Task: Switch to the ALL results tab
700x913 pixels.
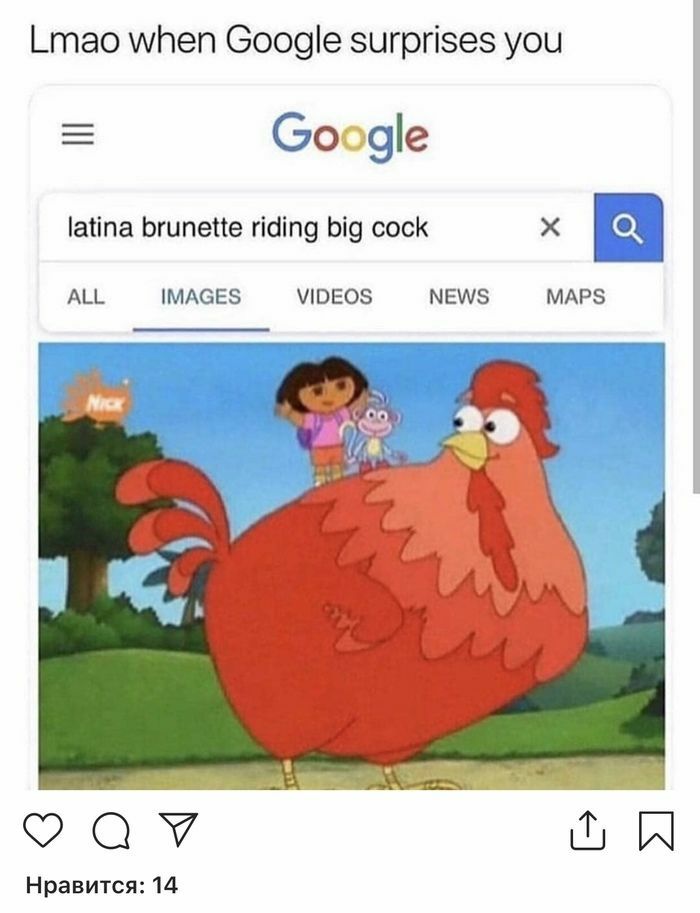Action: pos(86,297)
